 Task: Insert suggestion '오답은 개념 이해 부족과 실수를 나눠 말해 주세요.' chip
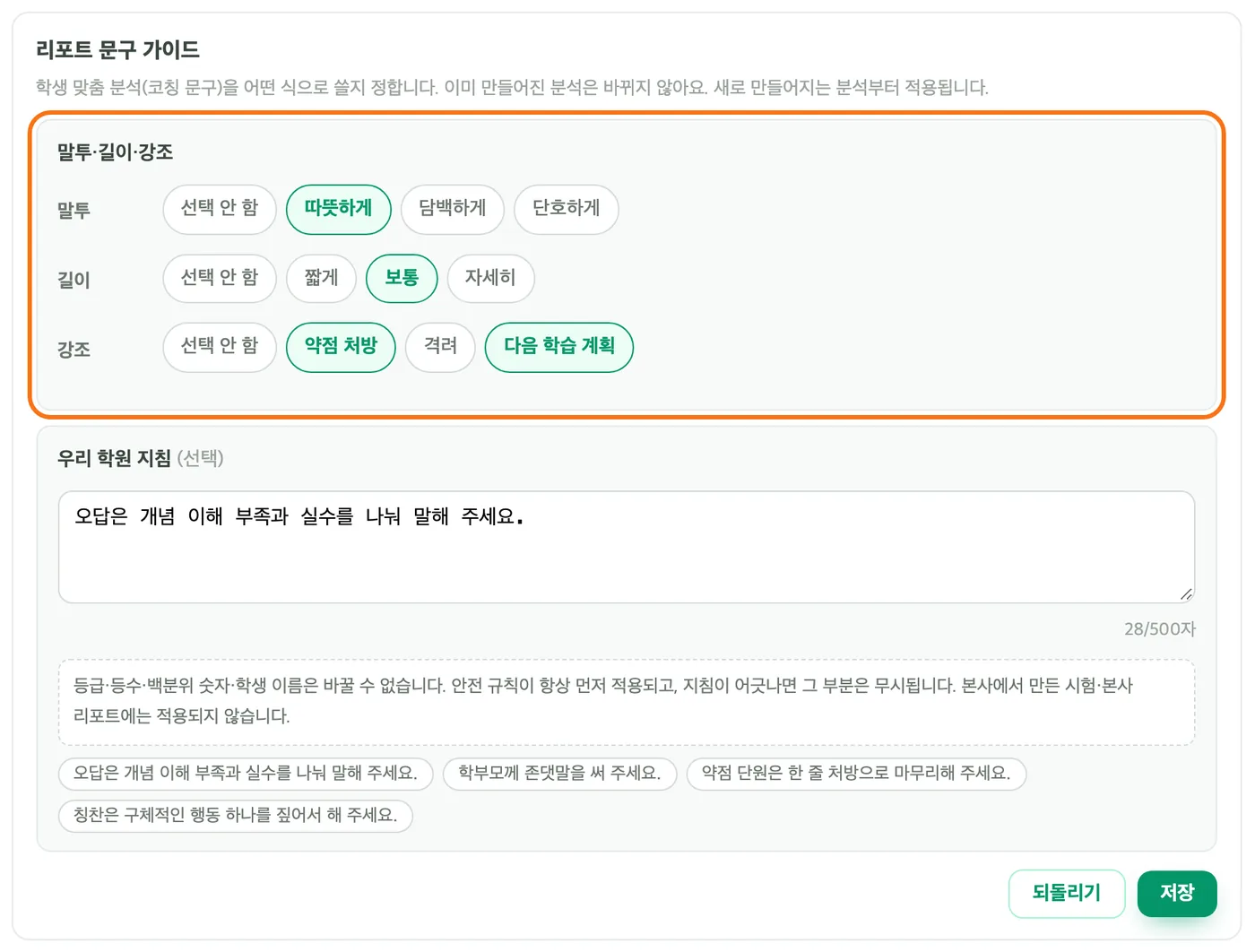pos(246,774)
